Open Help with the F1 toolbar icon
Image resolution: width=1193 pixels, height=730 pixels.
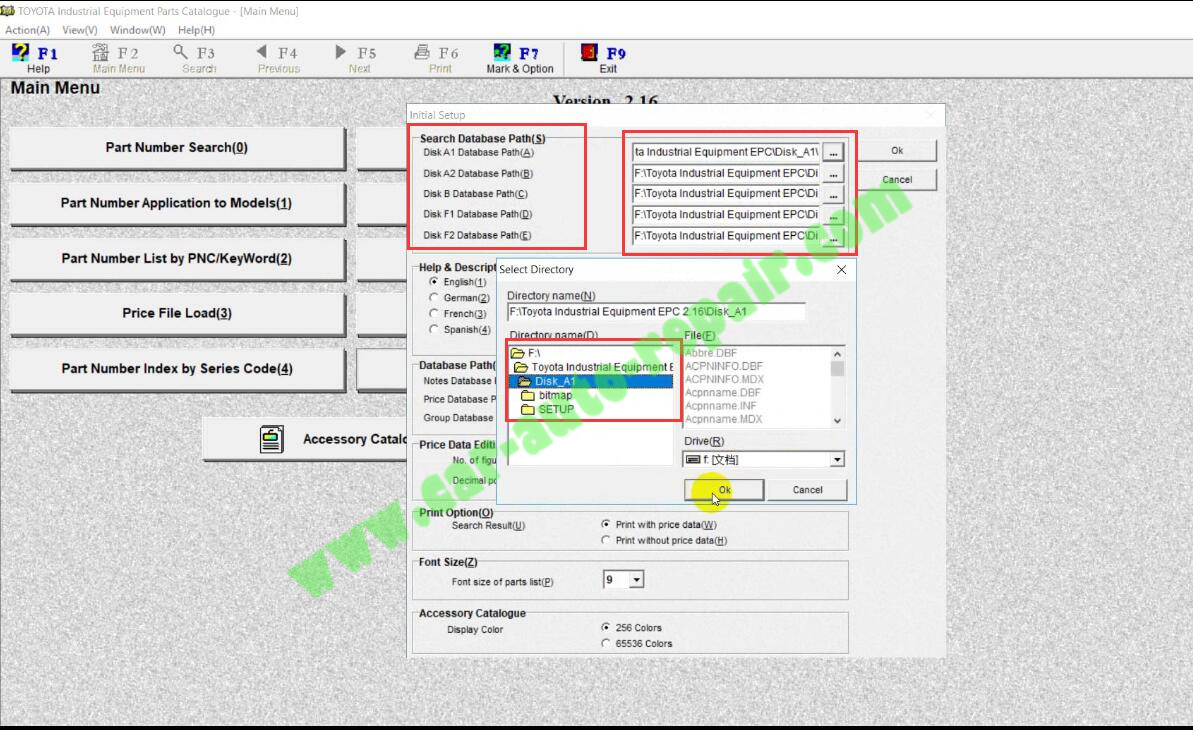click(21, 52)
